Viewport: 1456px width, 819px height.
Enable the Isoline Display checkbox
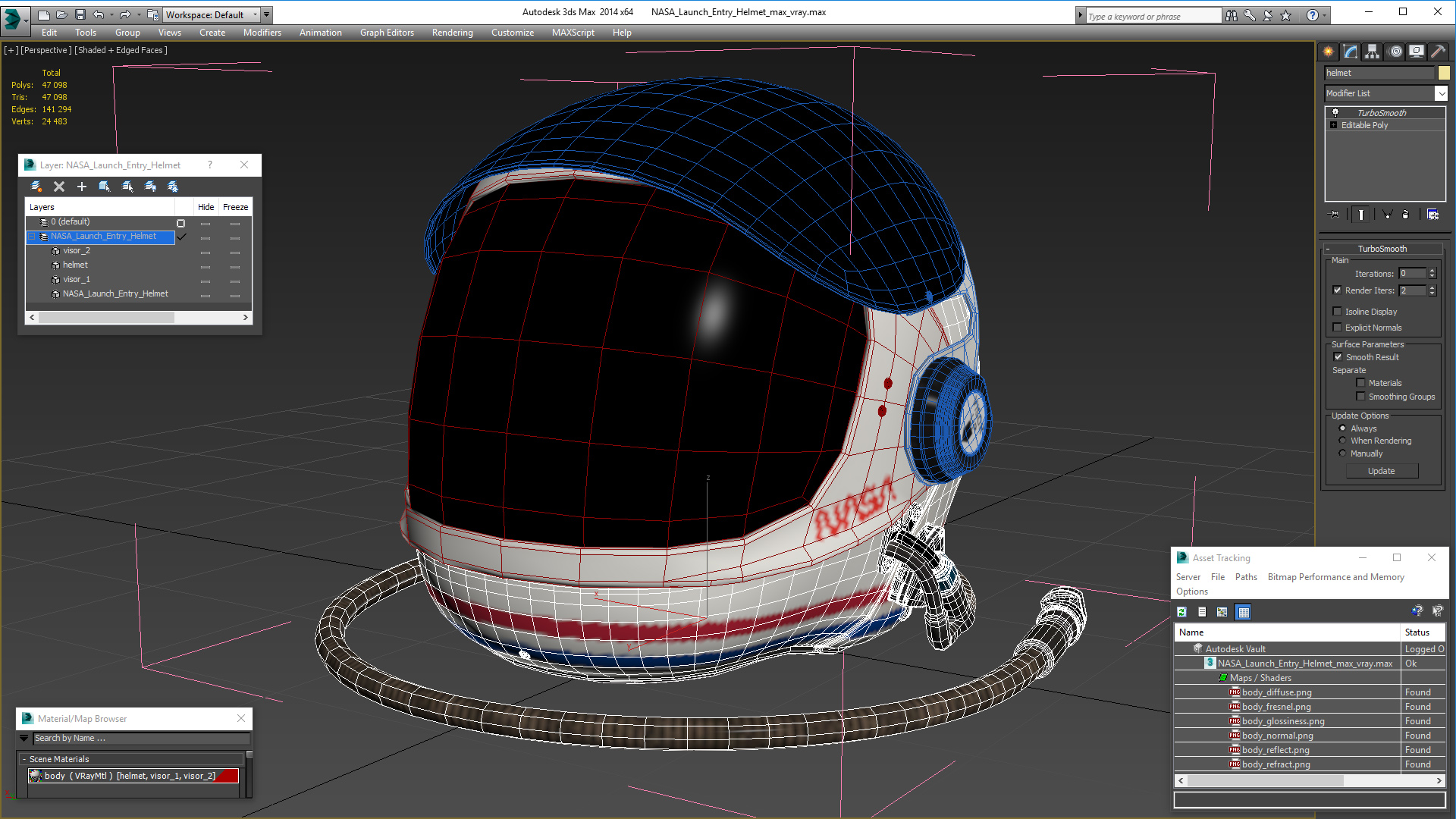point(1338,312)
